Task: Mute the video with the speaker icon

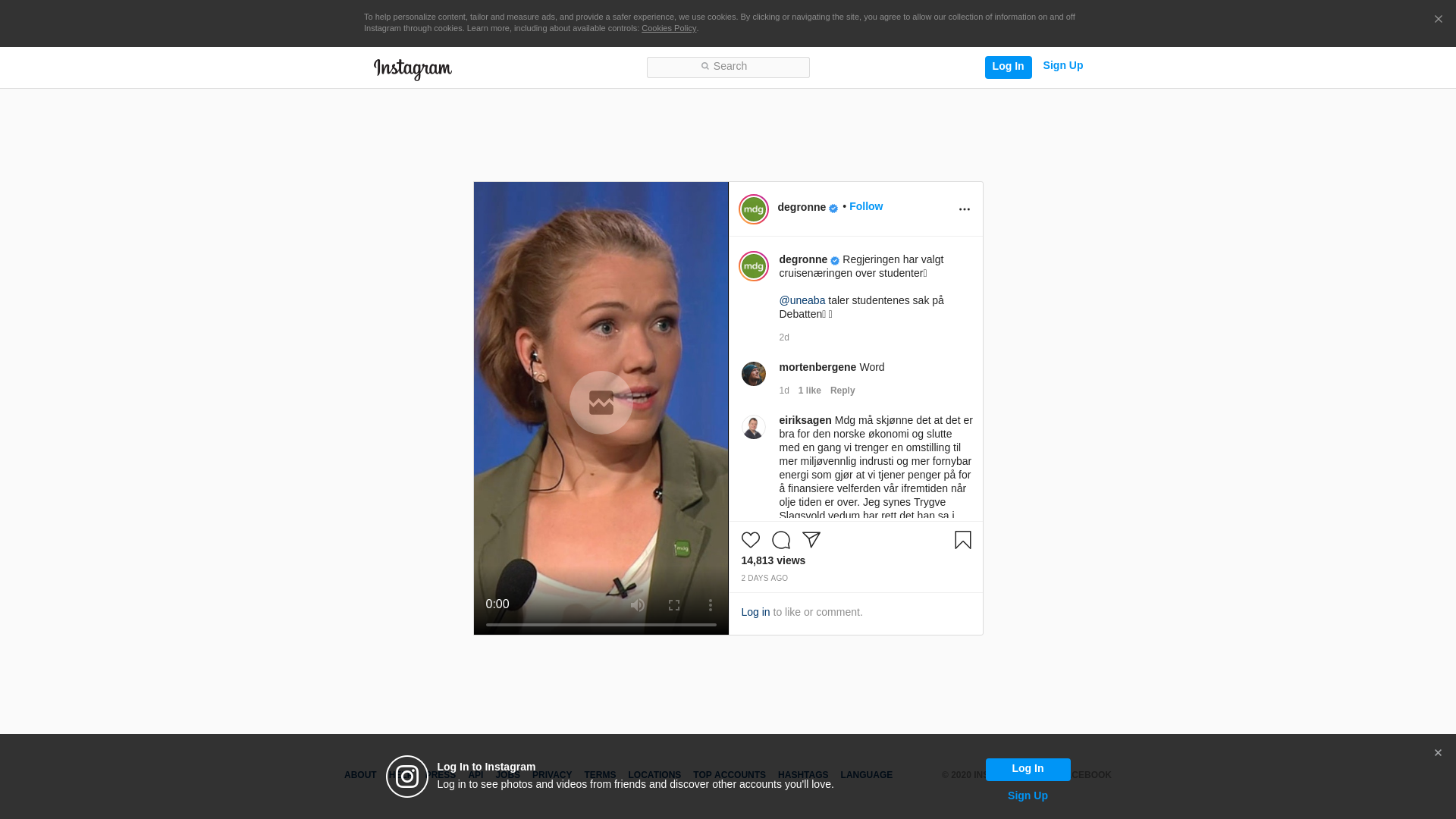Action: (x=638, y=604)
